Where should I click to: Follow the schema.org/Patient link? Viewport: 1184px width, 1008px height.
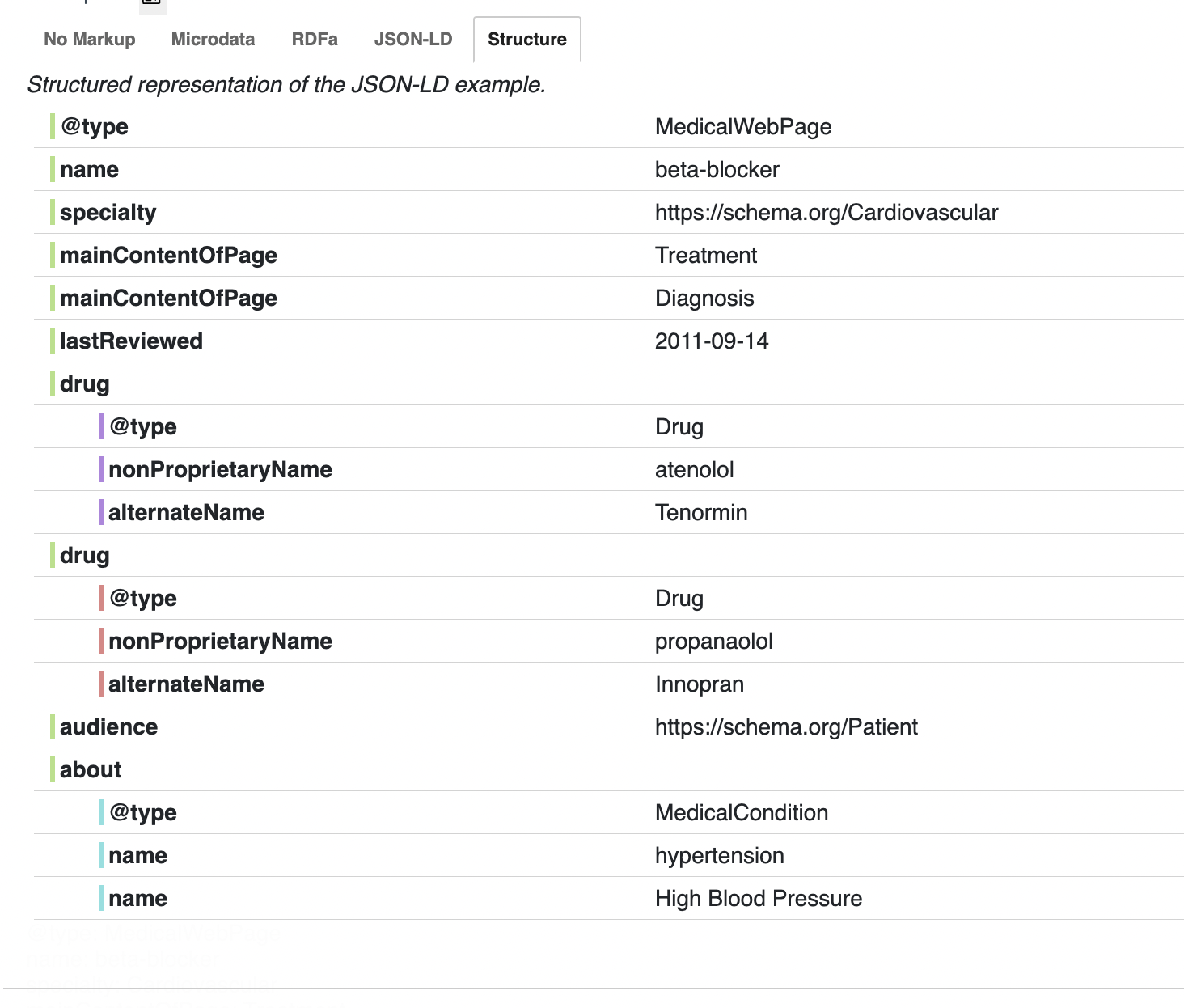coord(786,726)
